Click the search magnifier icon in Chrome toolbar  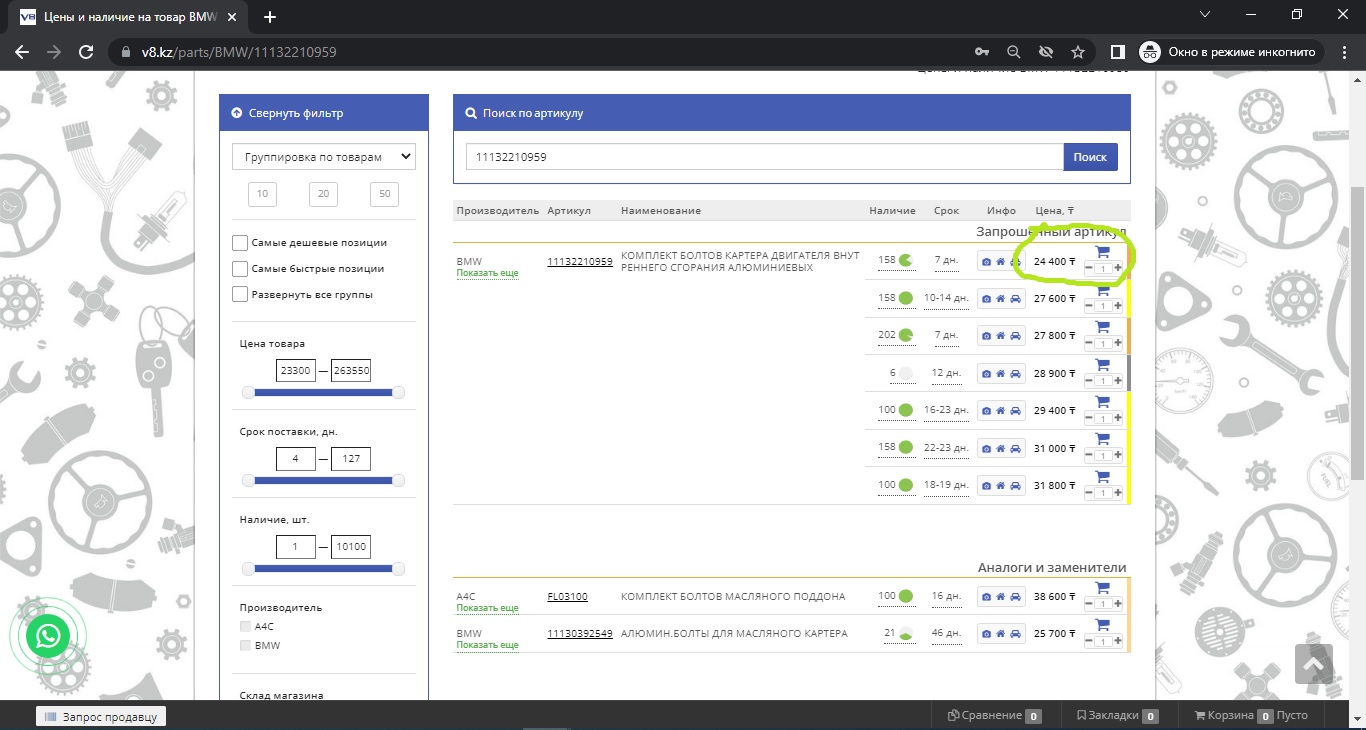tap(1013, 52)
